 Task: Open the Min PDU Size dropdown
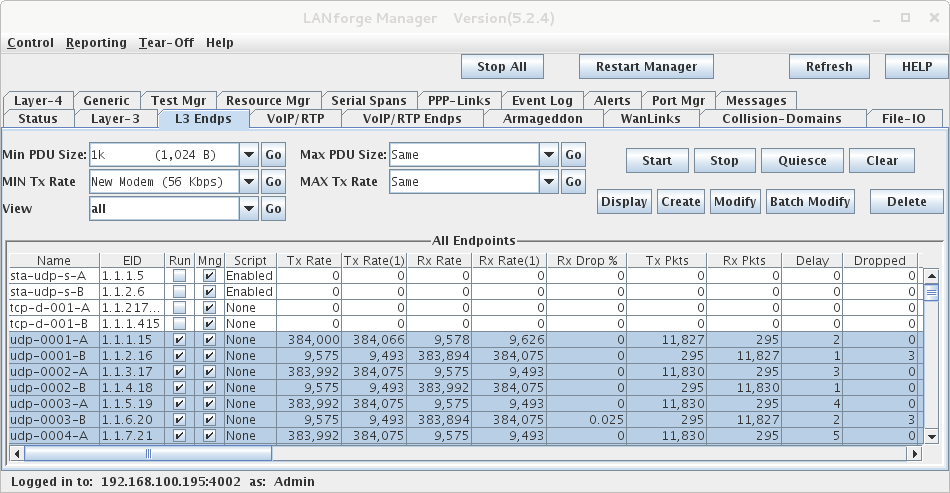coord(249,155)
